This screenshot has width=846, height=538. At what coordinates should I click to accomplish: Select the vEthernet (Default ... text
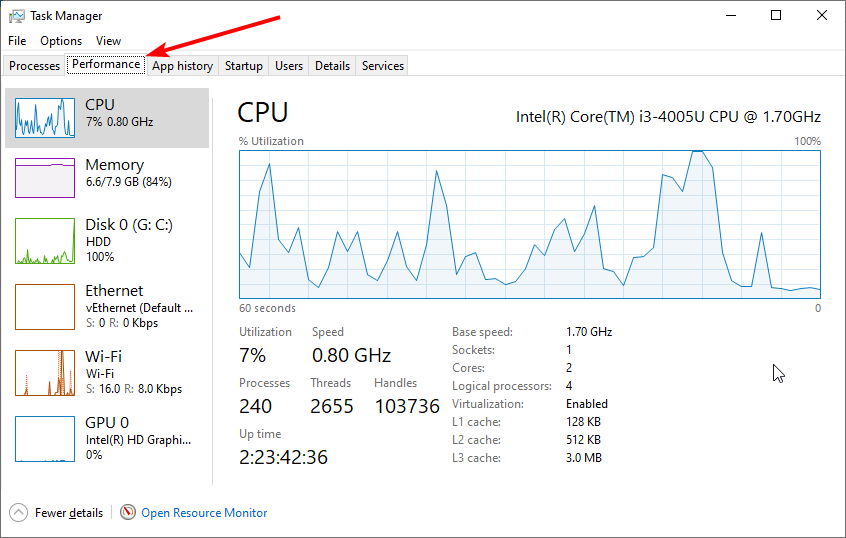click(x=139, y=308)
